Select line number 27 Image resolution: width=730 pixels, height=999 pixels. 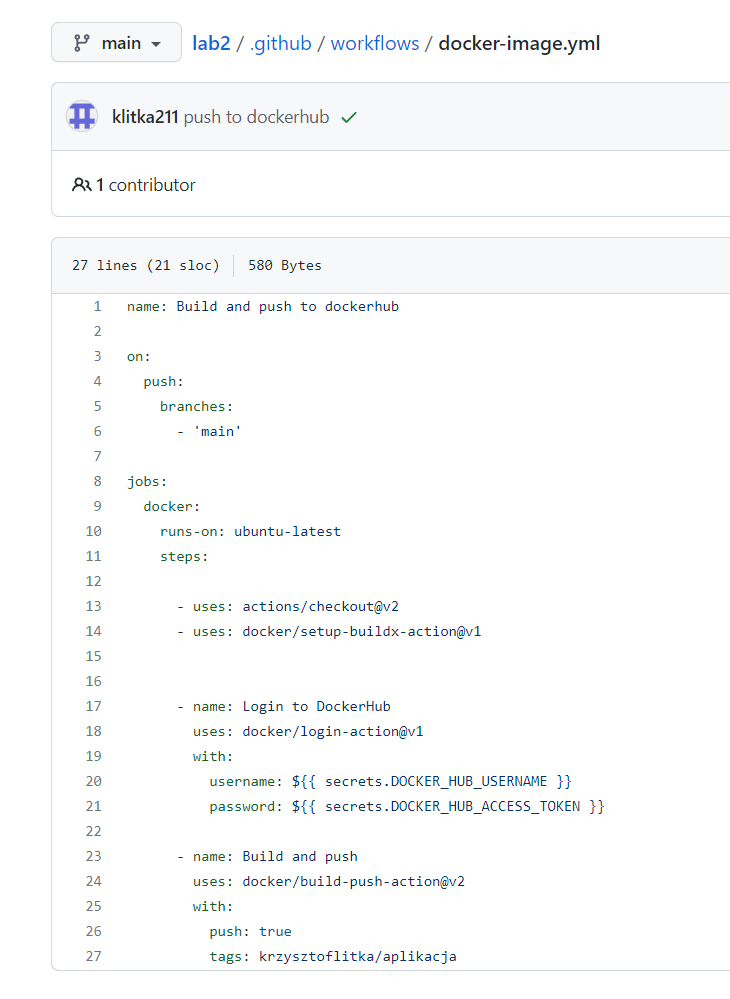(x=94, y=956)
